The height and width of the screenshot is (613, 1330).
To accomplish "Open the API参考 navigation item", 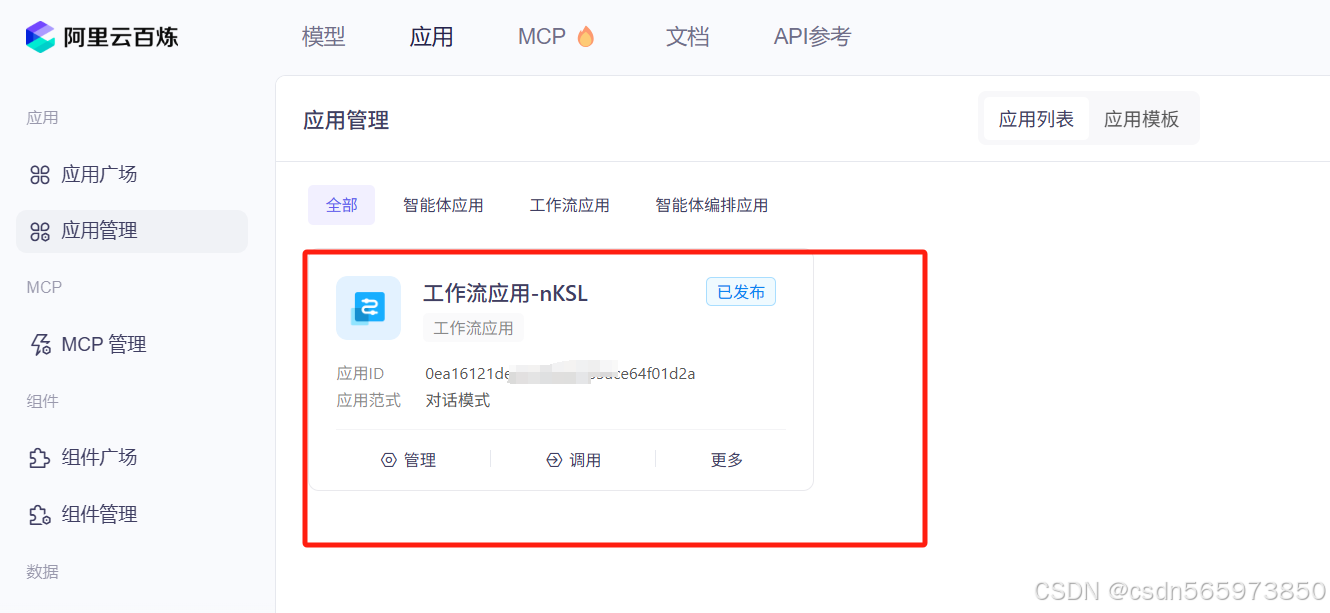I will coord(812,37).
